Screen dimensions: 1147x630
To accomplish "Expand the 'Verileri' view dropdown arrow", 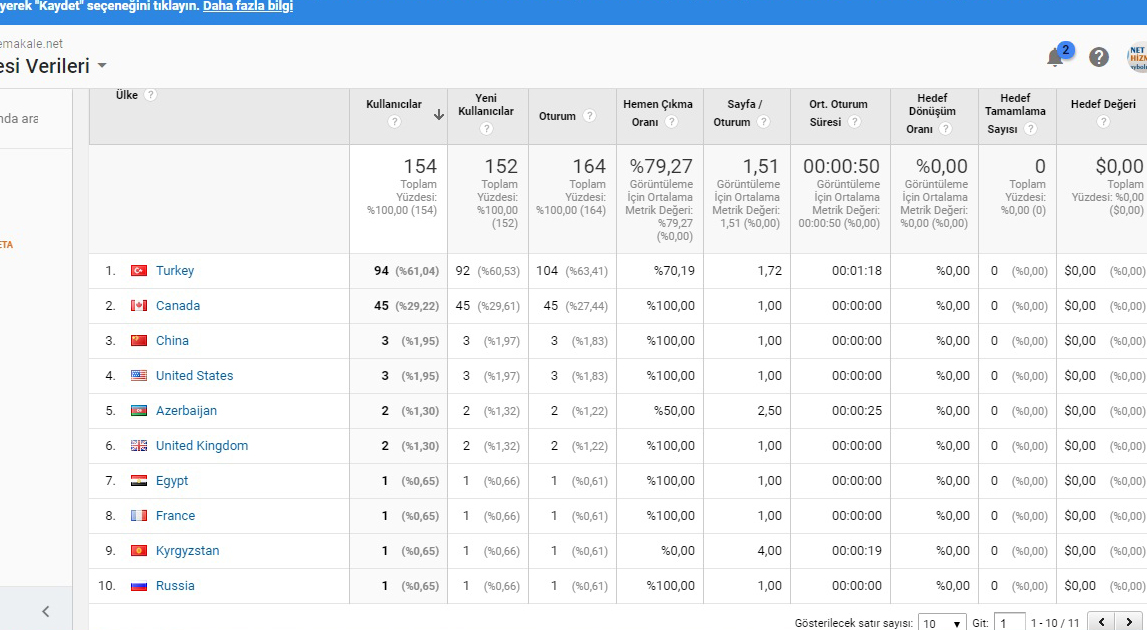I will pyautogui.click(x=102, y=66).
